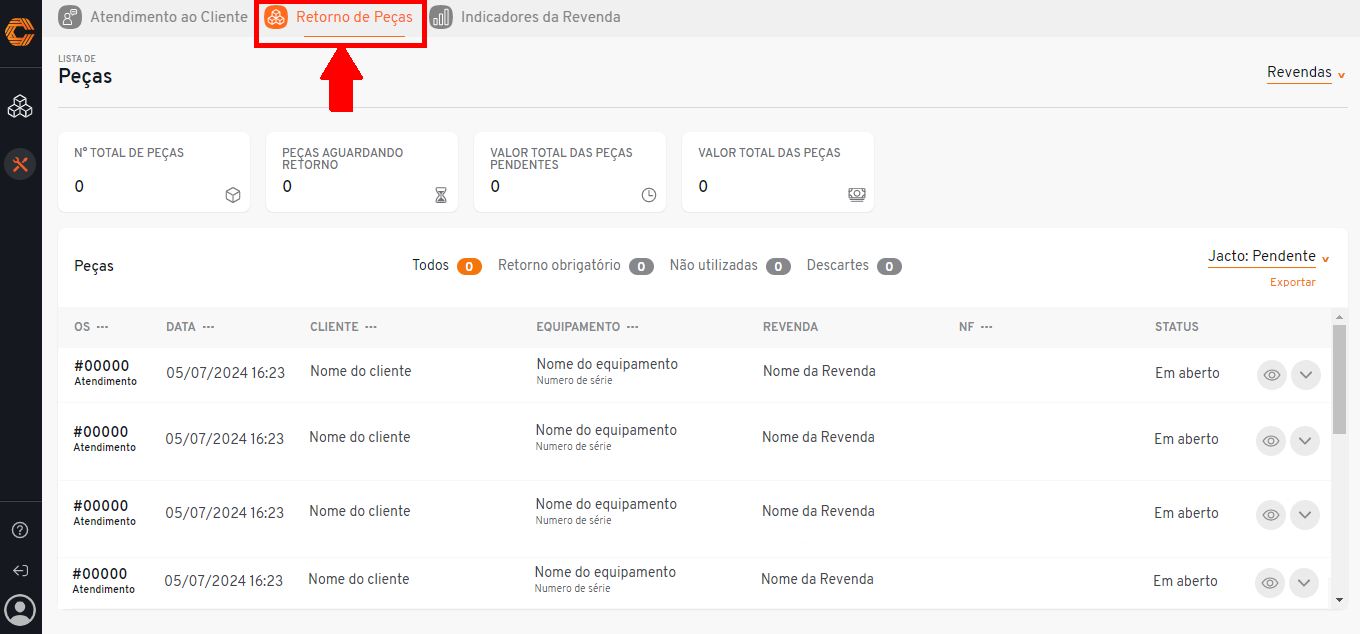This screenshot has height=634, width=1360.
Task: Expand the second row with its chevron
Action: click(1305, 441)
